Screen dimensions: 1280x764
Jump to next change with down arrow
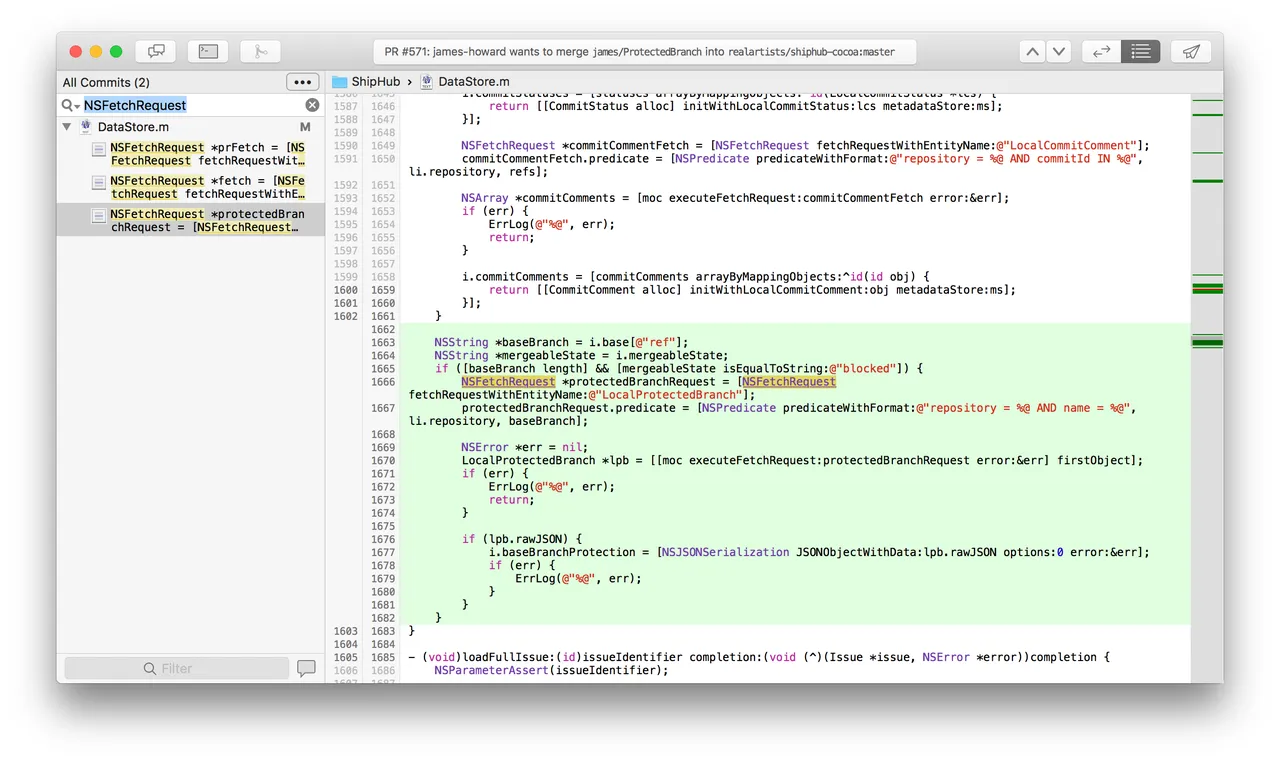point(1058,51)
